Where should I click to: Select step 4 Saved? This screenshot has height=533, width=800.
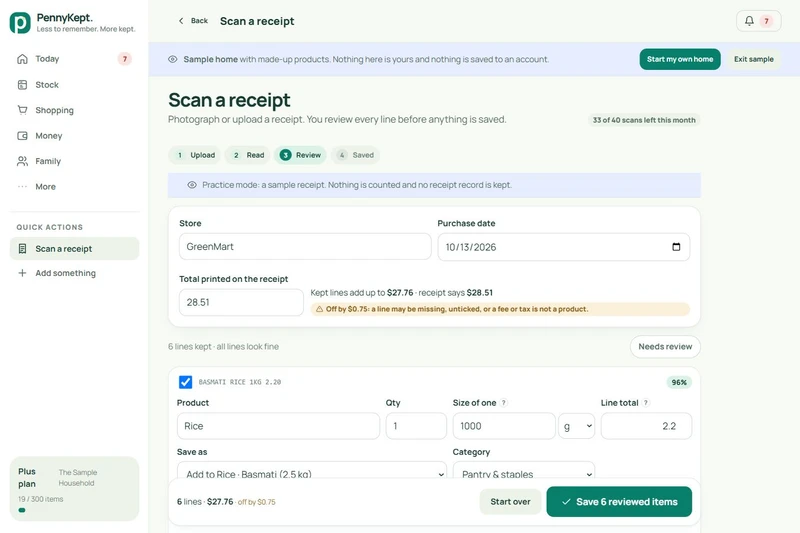pyautogui.click(x=355, y=155)
